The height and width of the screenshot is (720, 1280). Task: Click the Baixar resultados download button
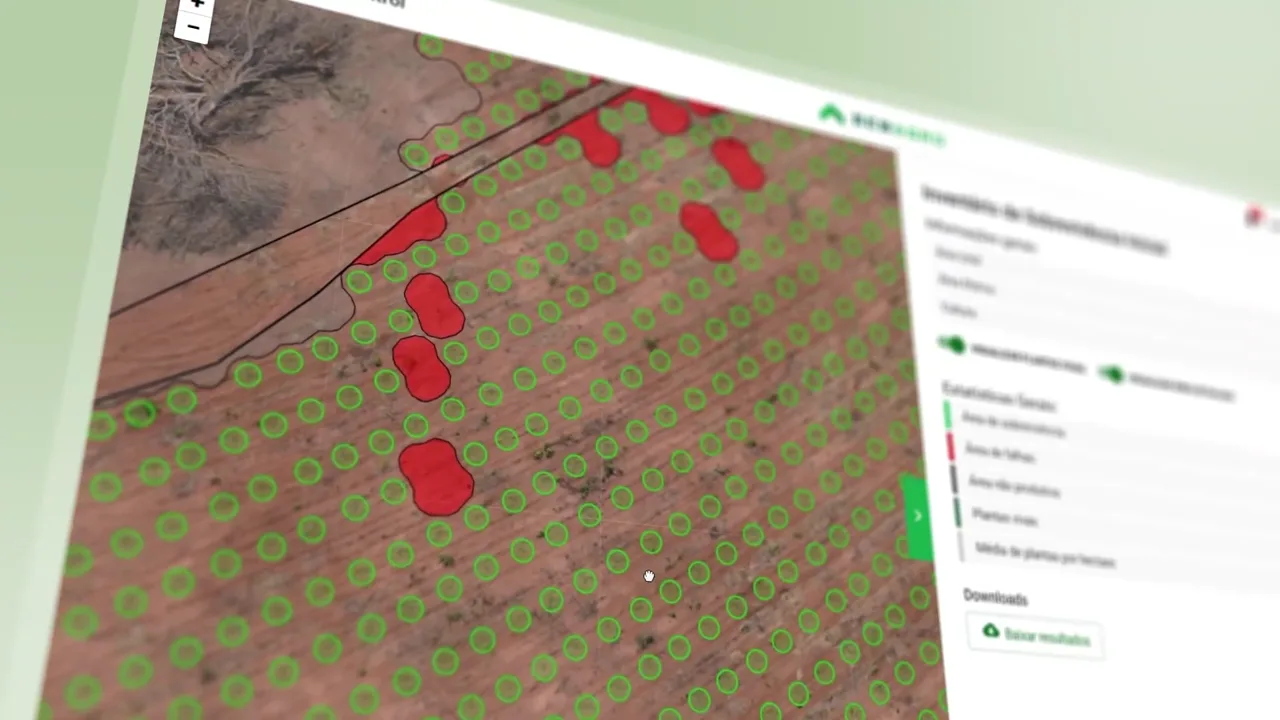[1035, 636]
